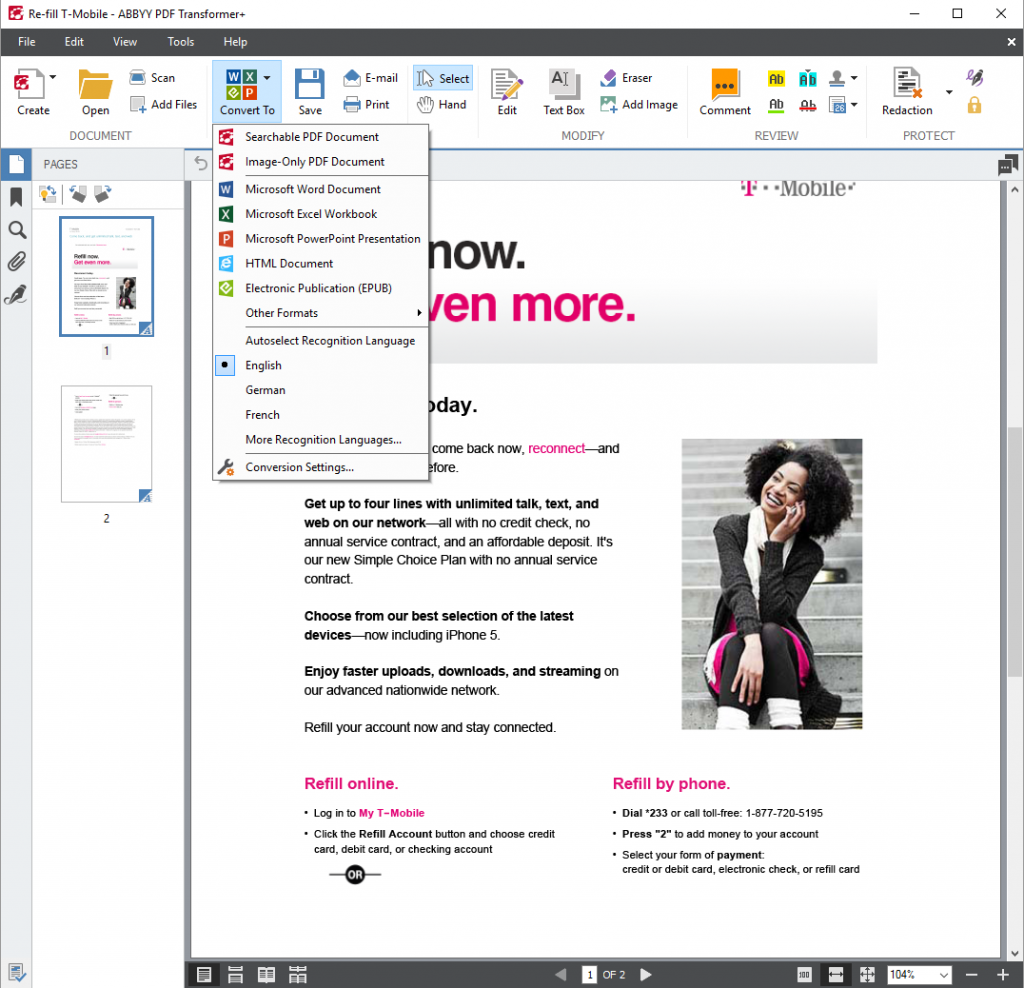Select English recognition language
1024x988 pixels.
coord(263,366)
